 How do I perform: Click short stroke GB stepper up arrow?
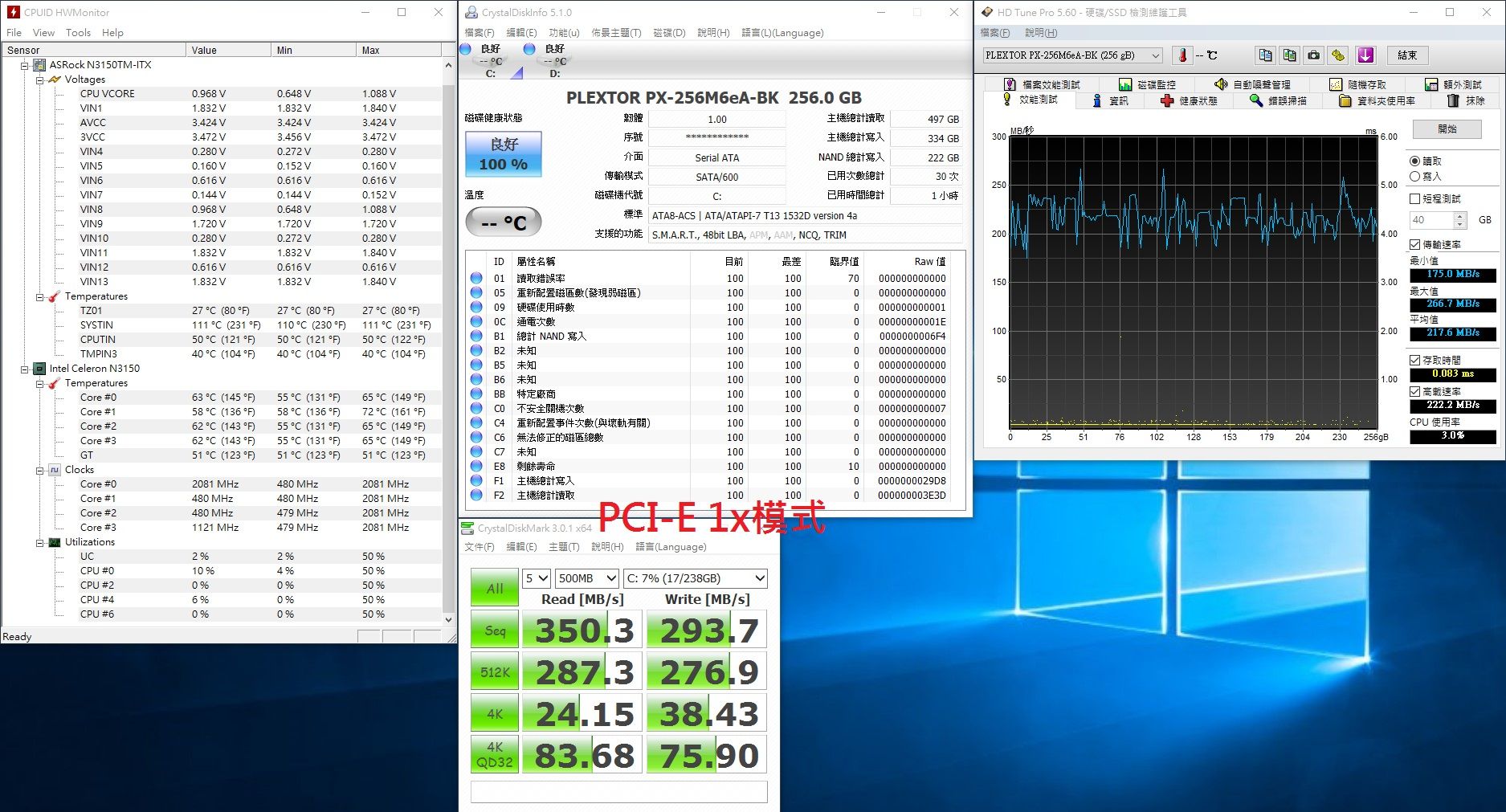(1460, 216)
